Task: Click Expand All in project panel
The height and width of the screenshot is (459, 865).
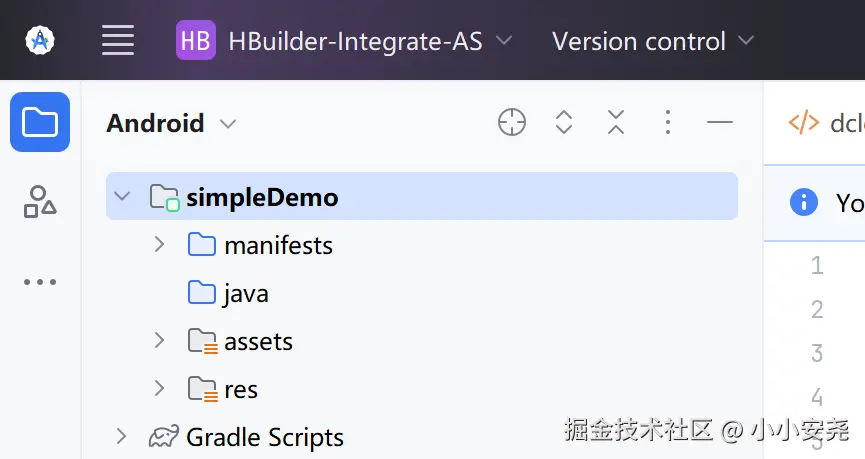Action: click(x=564, y=123)
